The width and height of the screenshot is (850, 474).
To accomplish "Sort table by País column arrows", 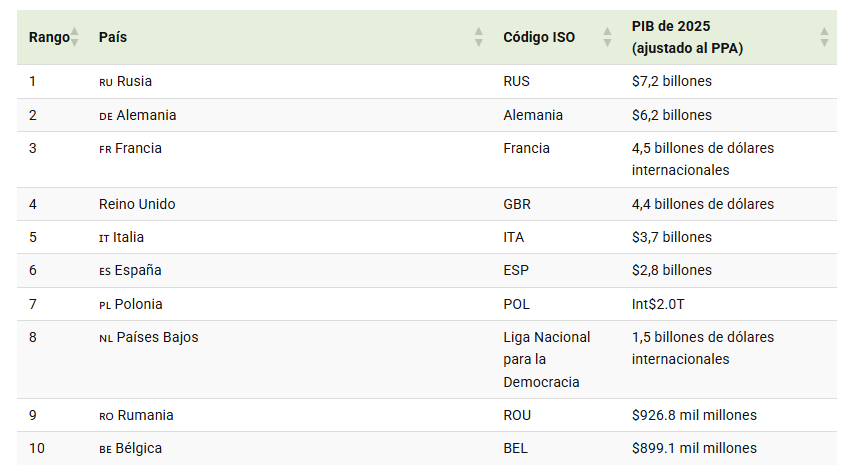I will pyautogui.click(x=478, y=37).
